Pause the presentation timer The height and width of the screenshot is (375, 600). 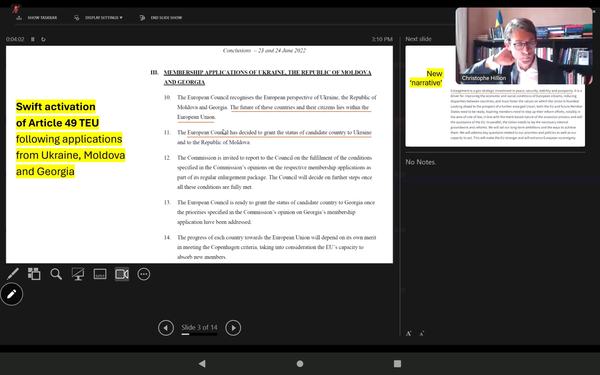tap(33, 39)
